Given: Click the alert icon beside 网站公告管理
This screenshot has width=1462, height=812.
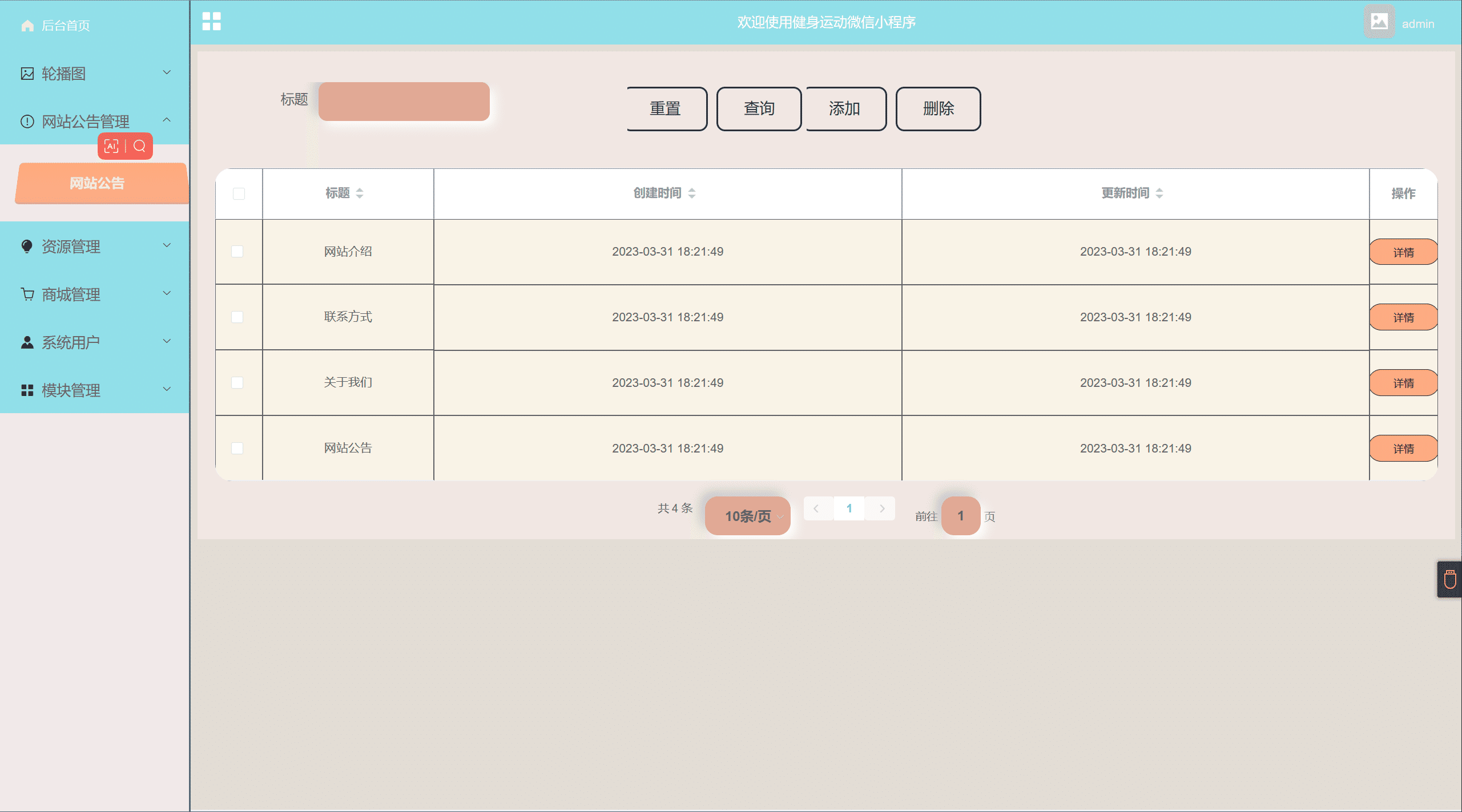Looking at the screenshot, I should click(x=27, y=122).
